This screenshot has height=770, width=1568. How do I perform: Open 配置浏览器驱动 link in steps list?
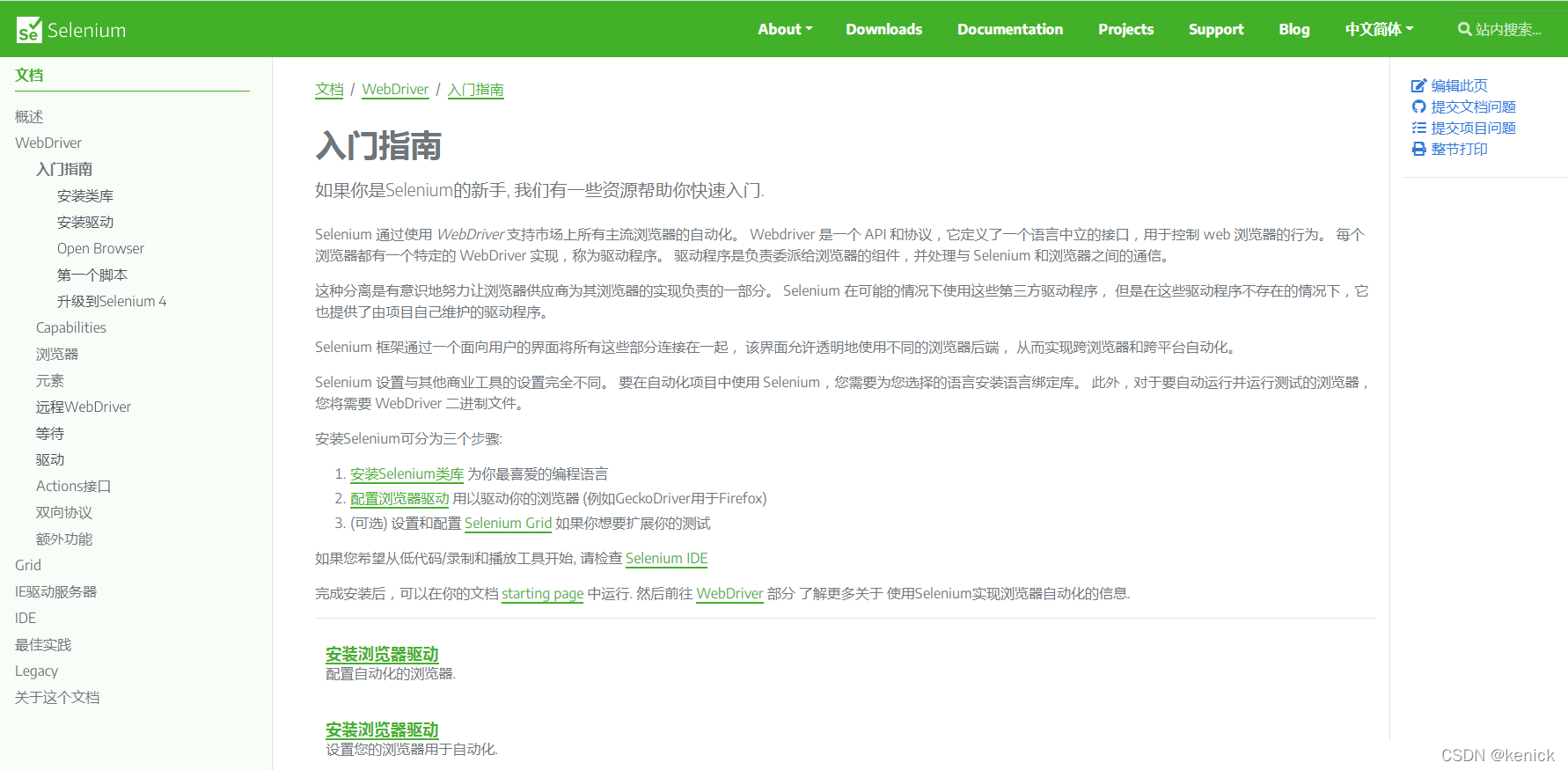click(x=399, y=498)
